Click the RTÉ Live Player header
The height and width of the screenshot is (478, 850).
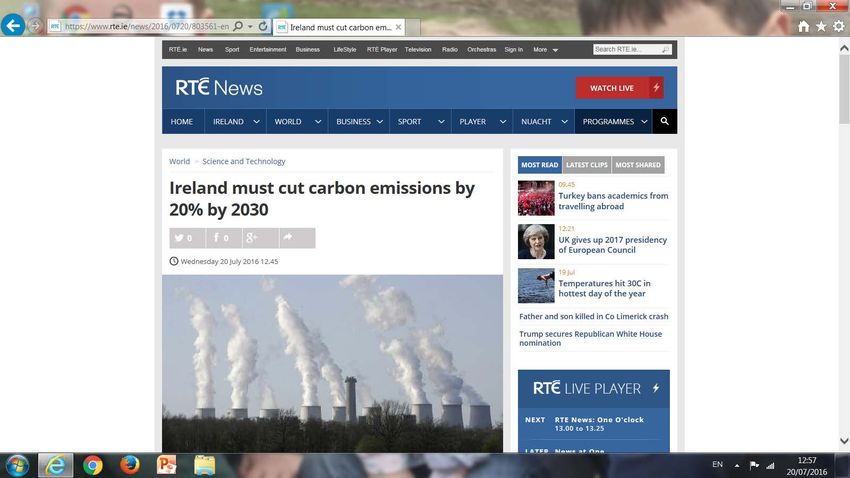pos(594,389)
